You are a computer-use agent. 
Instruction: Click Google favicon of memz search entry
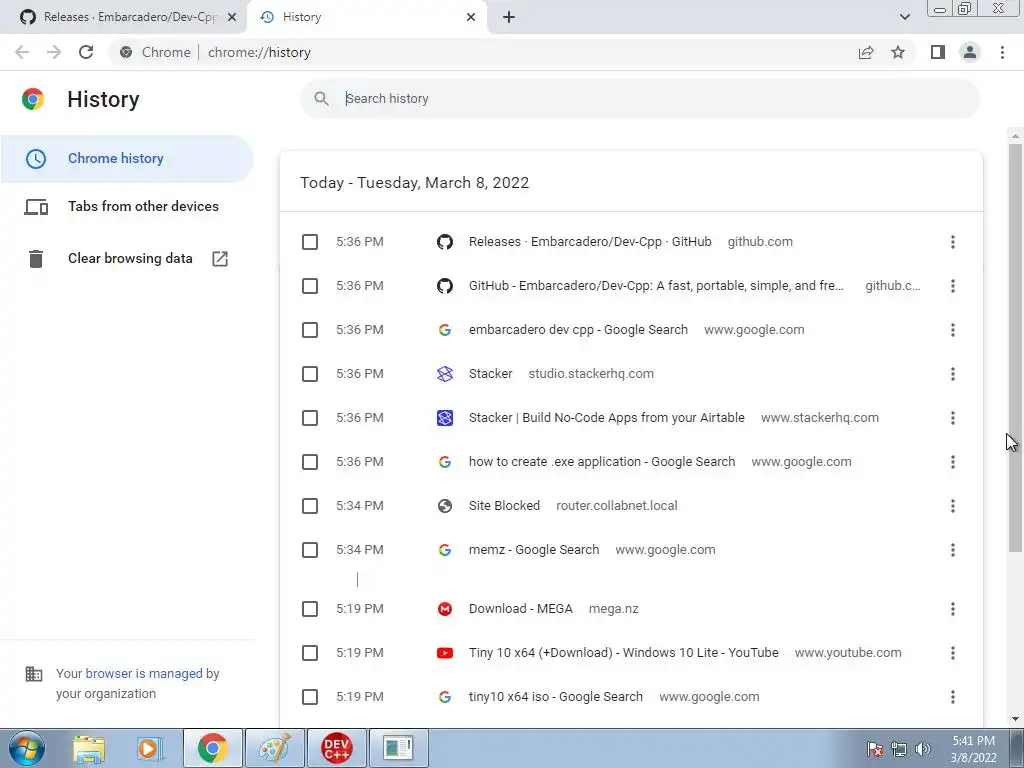[x=445, y=550]
